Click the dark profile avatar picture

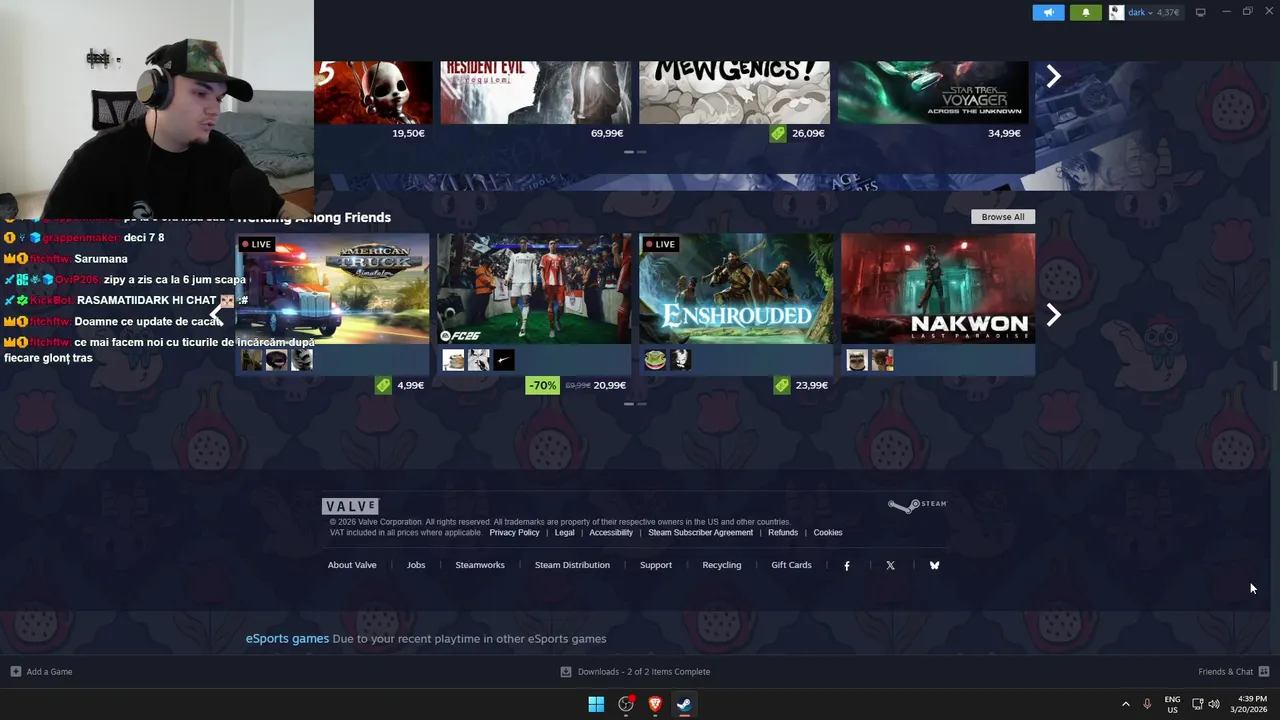click(1116, 12)
